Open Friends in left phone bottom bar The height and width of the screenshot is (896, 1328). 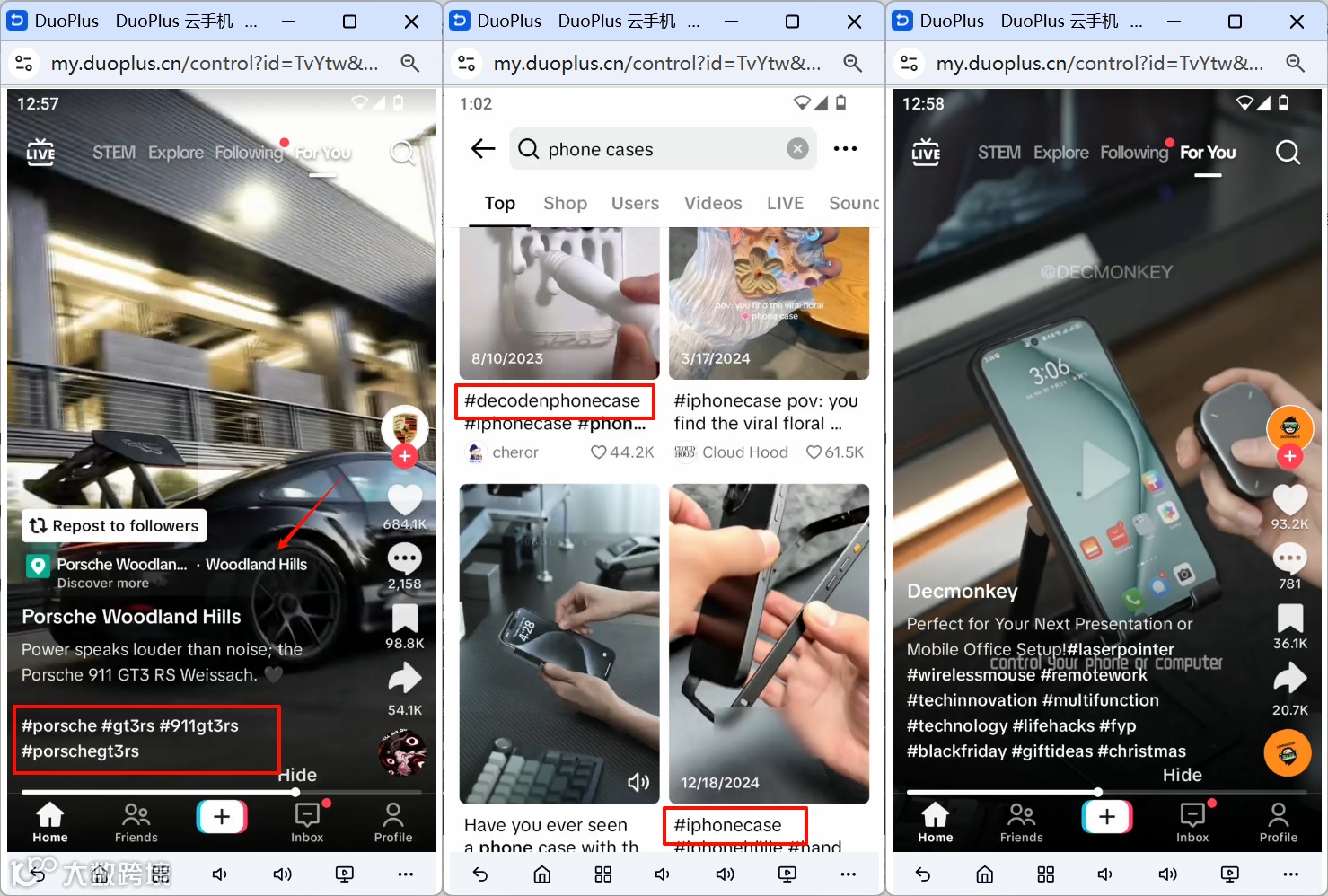pyautogui.click(x=136, y=822)
